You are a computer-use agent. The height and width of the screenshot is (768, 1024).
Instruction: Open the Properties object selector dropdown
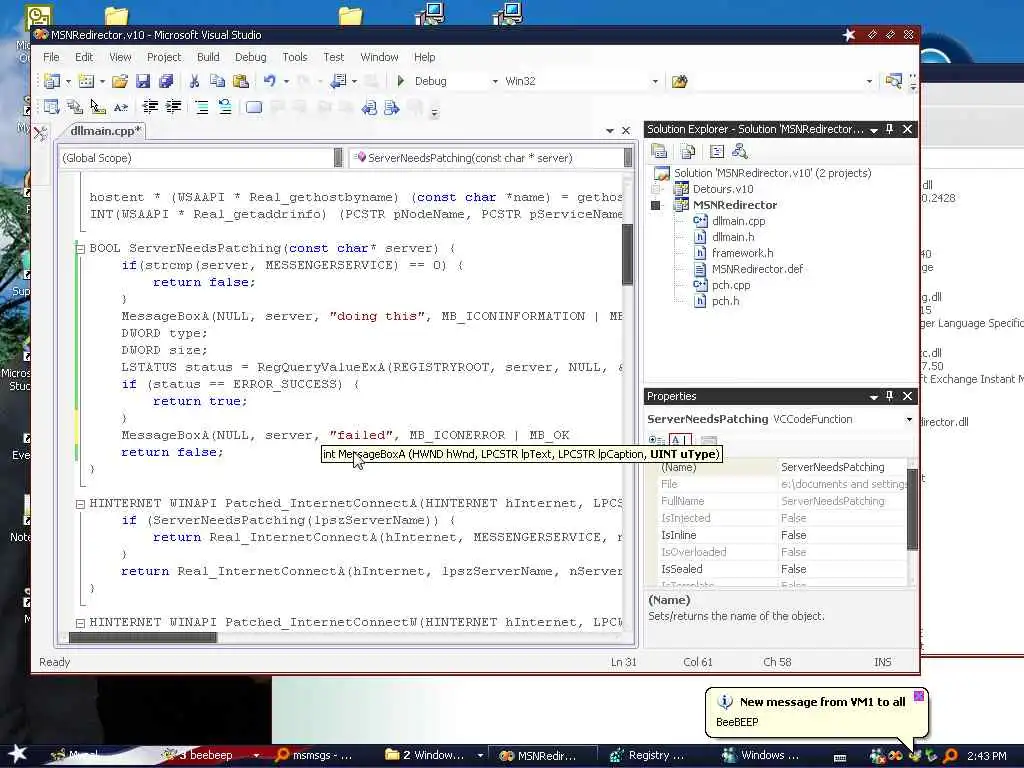point(909,419)
